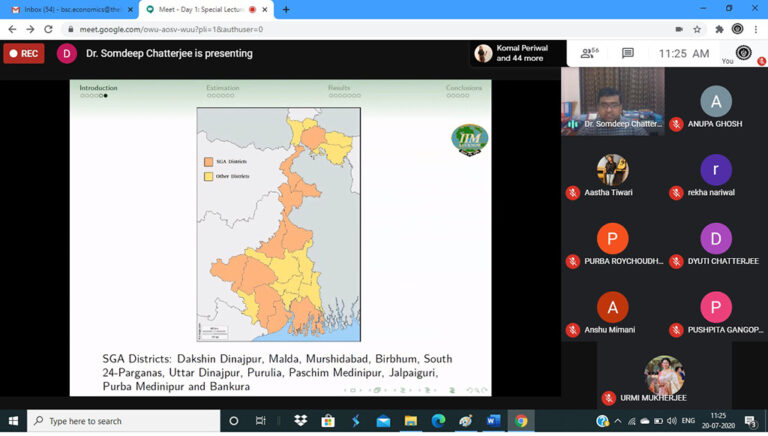Screen dimensions: 768x436
Task: Click the red REC recording indicator
Action: click(x=24, y=54)
